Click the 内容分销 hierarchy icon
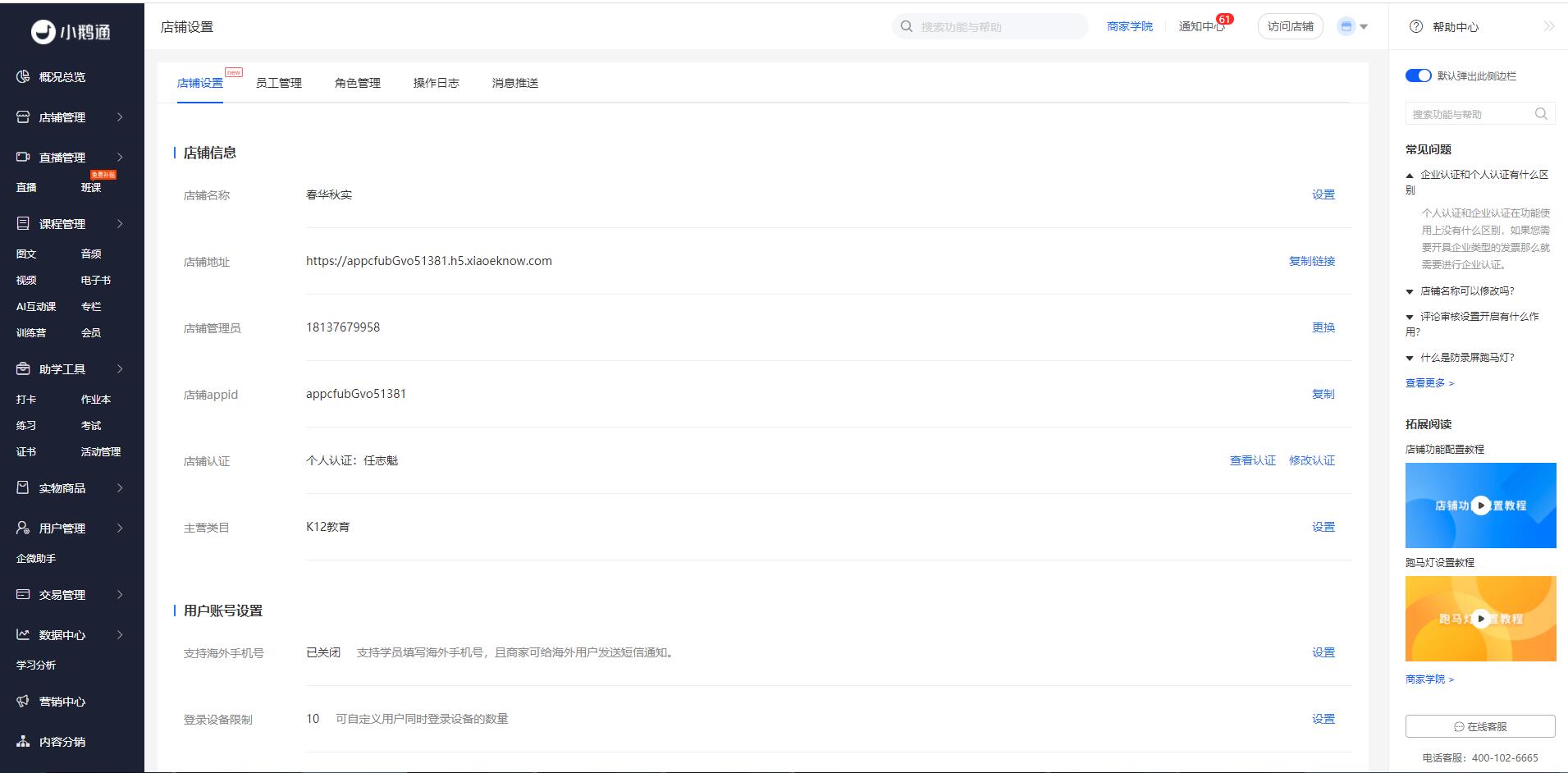 (23, 742)
